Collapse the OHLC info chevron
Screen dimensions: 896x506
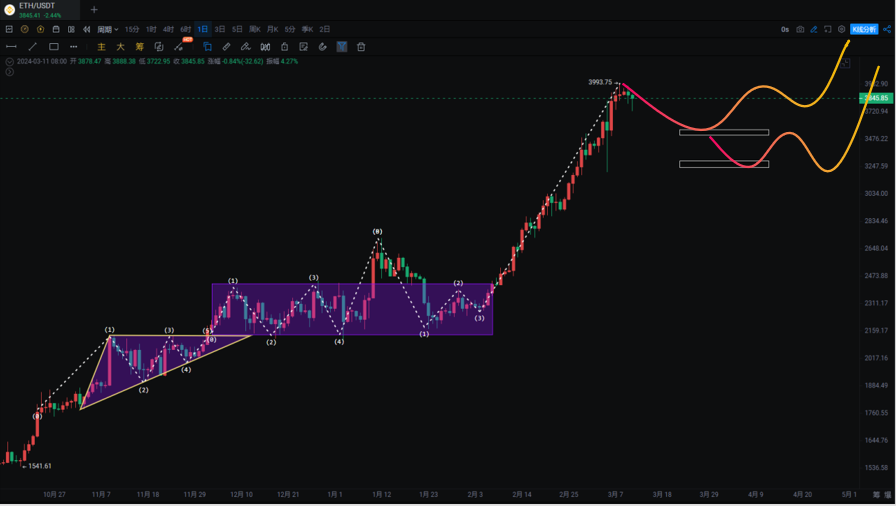(x=9, y=62)
